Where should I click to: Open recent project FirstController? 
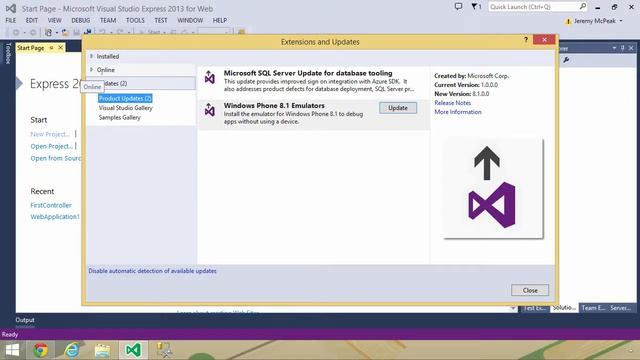coord(51,205)
